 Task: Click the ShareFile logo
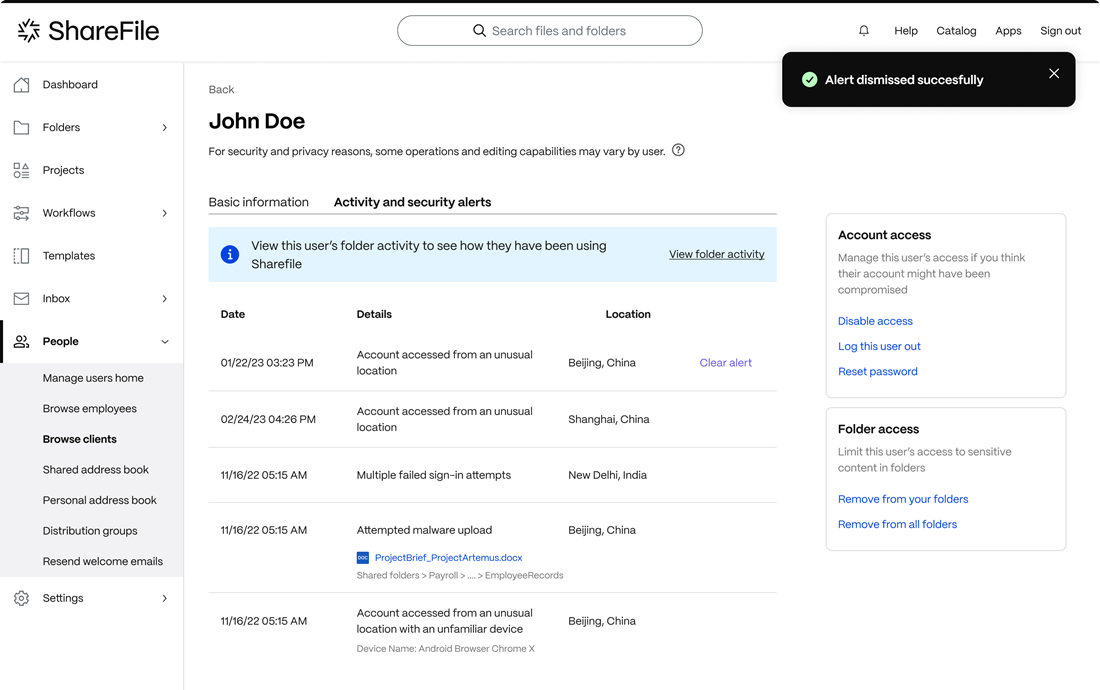click(x=88, y=31)
